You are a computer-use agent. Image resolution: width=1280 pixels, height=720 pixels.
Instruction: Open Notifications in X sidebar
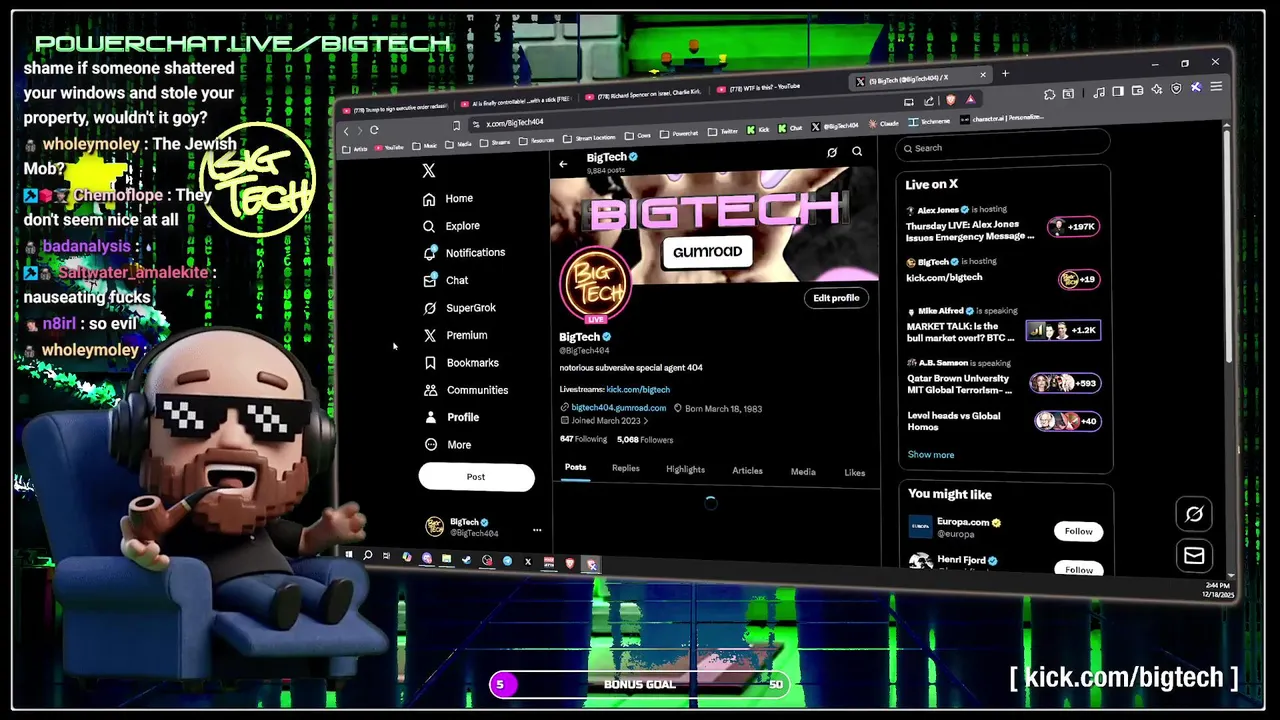[x=463, y=253]
